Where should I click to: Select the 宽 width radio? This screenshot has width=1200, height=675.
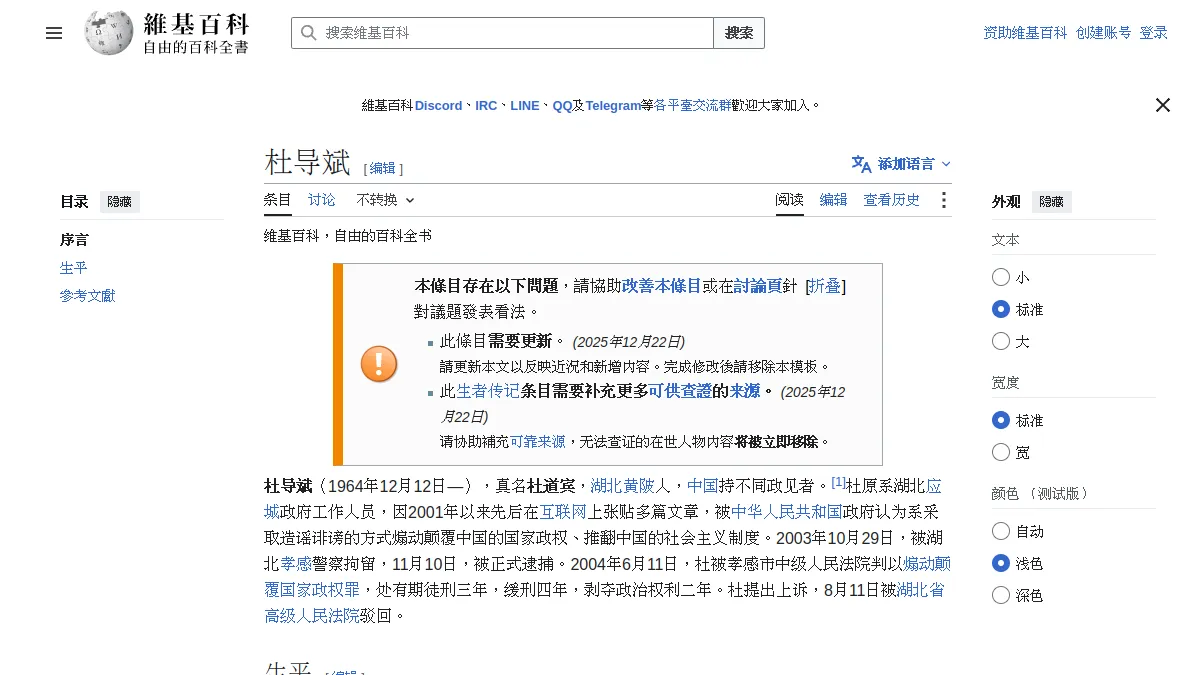coord(1001,452)
